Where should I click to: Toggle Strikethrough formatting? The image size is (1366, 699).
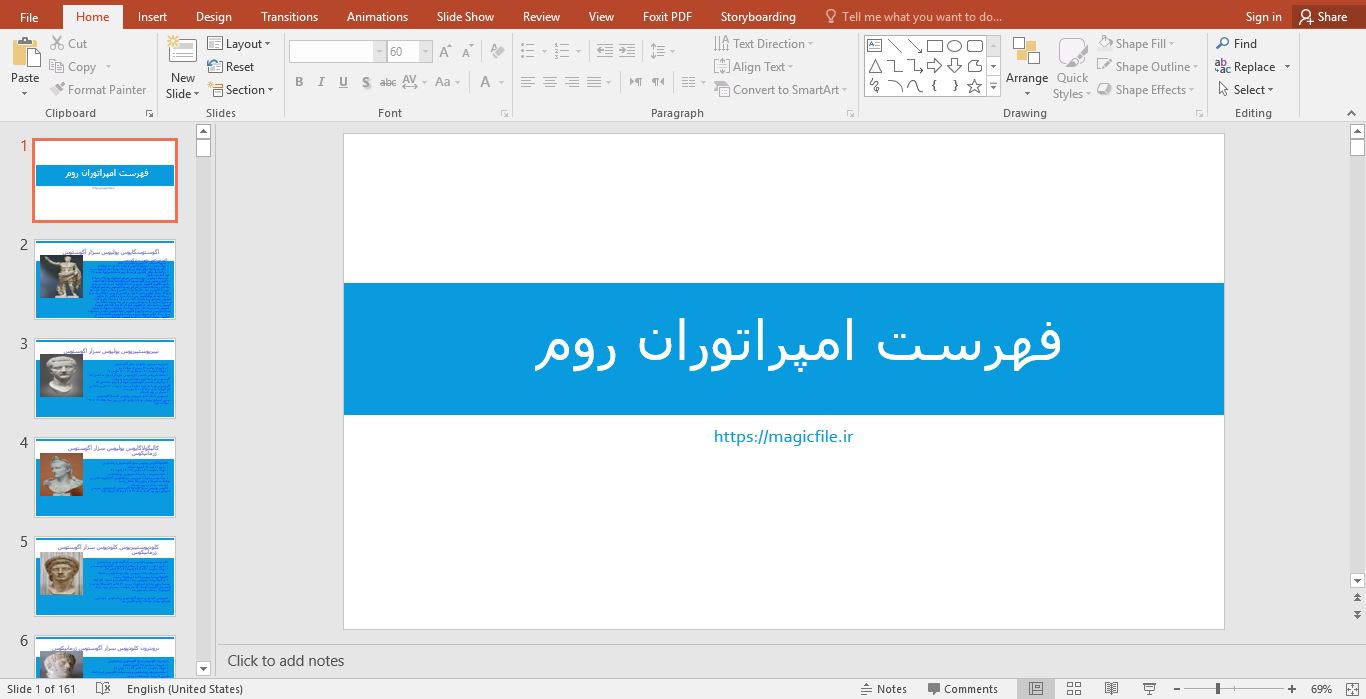click(388, 82)
